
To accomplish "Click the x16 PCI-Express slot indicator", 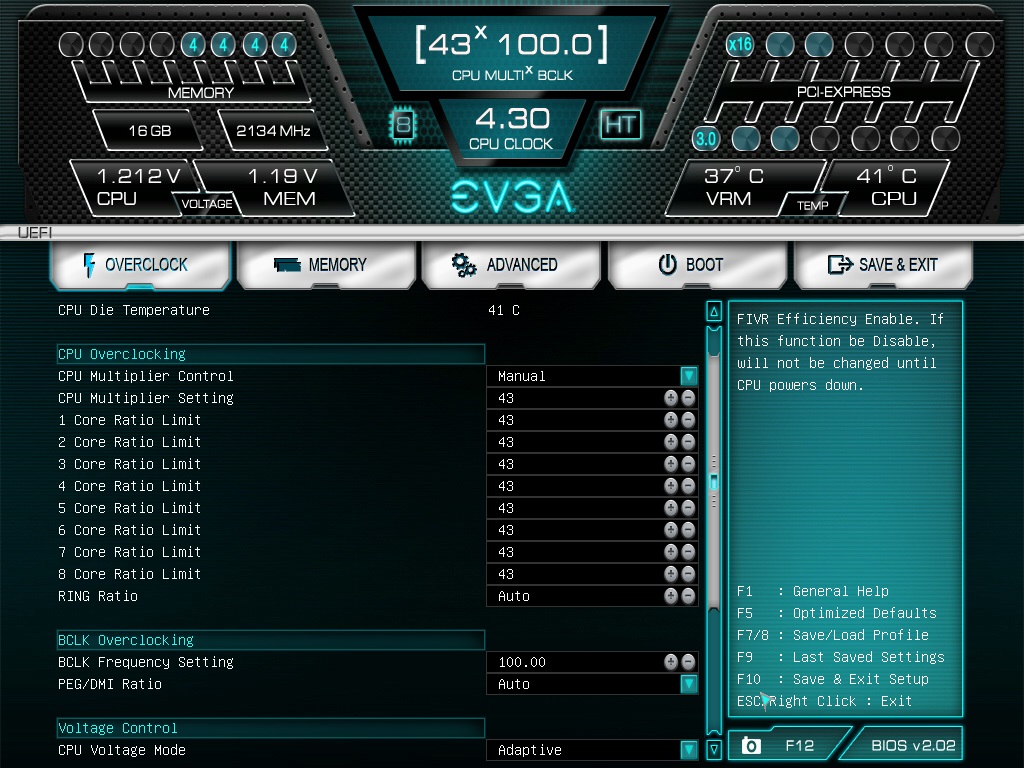I will coord(740,44).
